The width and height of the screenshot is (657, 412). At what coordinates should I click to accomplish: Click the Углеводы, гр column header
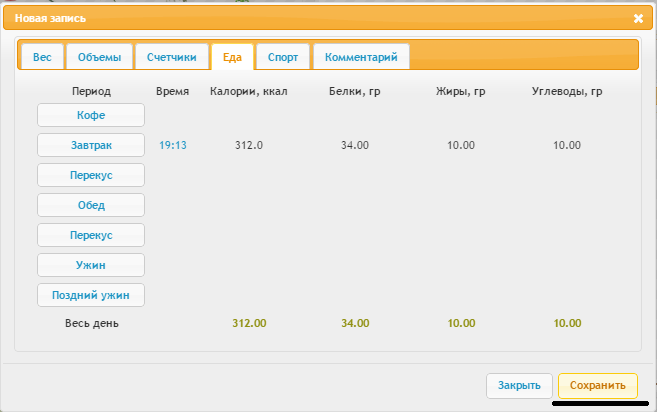pyautogui.click(x=567, y=91)
